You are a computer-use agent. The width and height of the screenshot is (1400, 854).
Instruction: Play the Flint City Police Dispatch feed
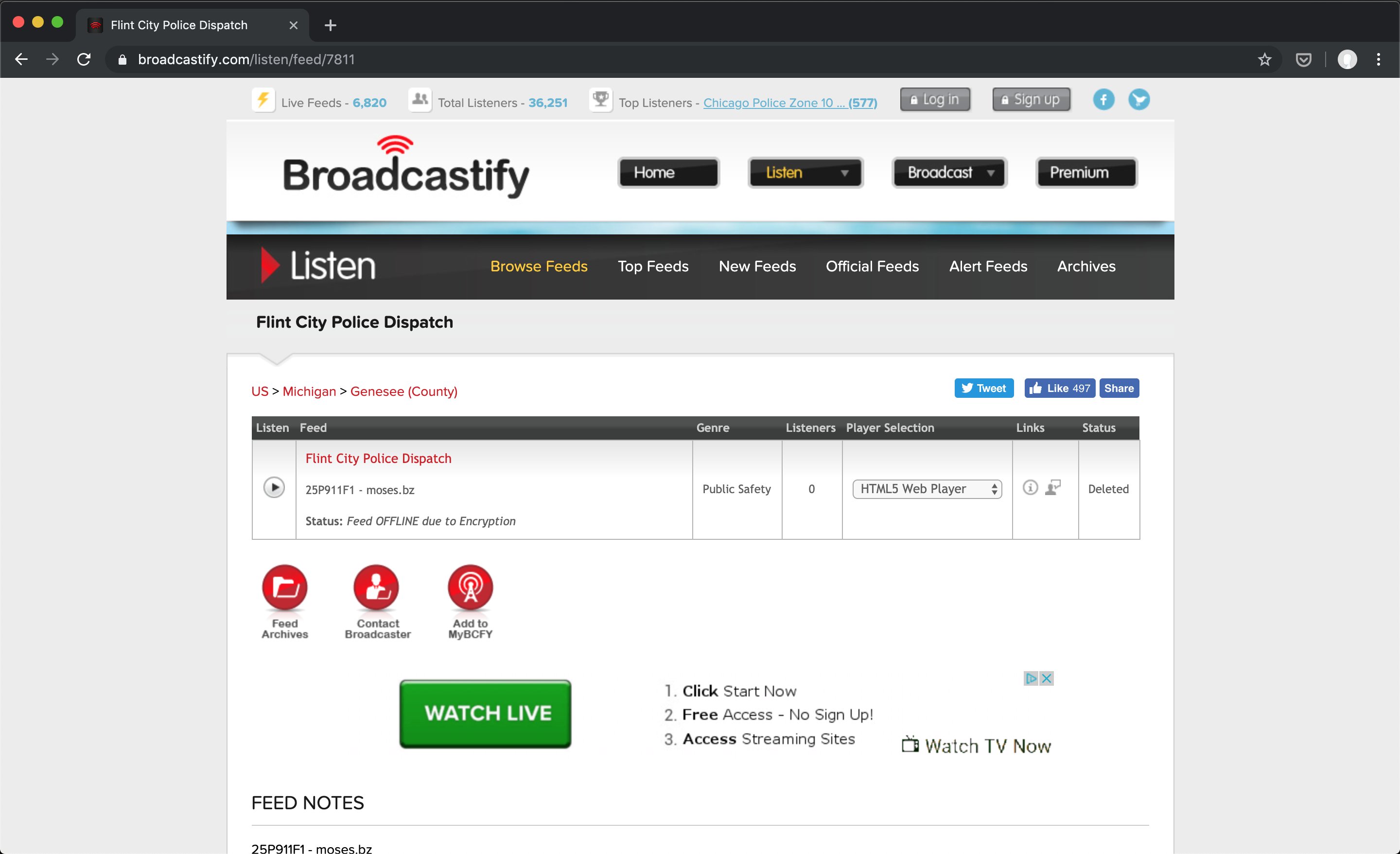coord(274,487)
